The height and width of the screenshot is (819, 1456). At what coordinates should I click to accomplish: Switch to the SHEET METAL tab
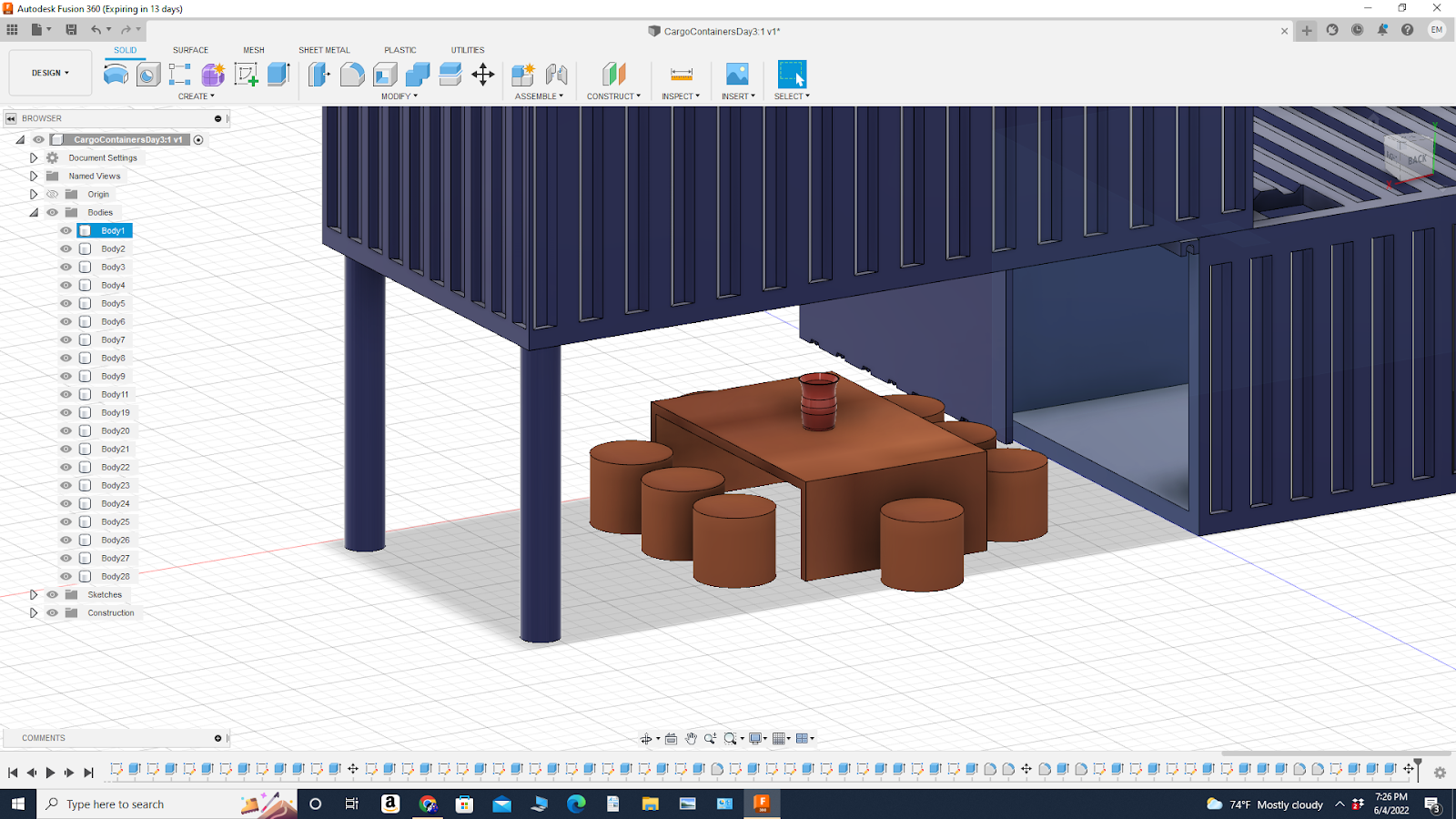pyautogui.click(x=323, y=50)
